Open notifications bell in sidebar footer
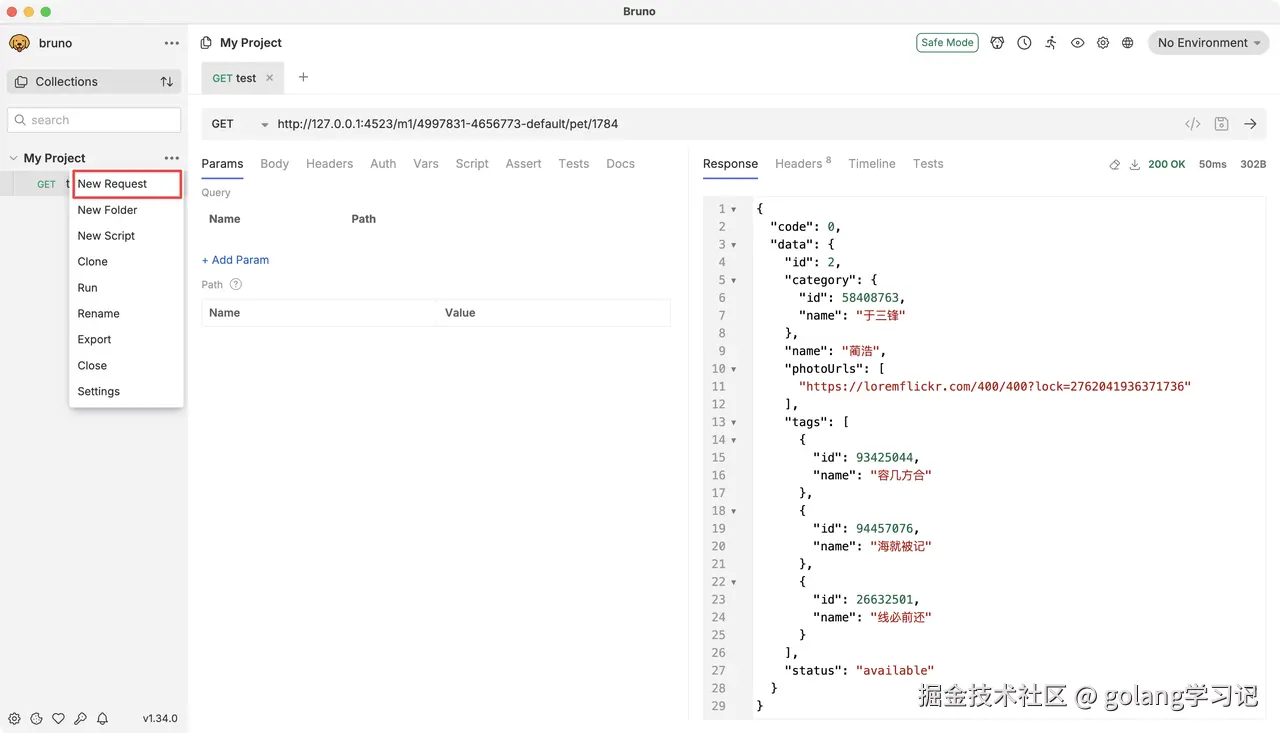The width and height of the screenshot is (1280, 733). [102, 718]
